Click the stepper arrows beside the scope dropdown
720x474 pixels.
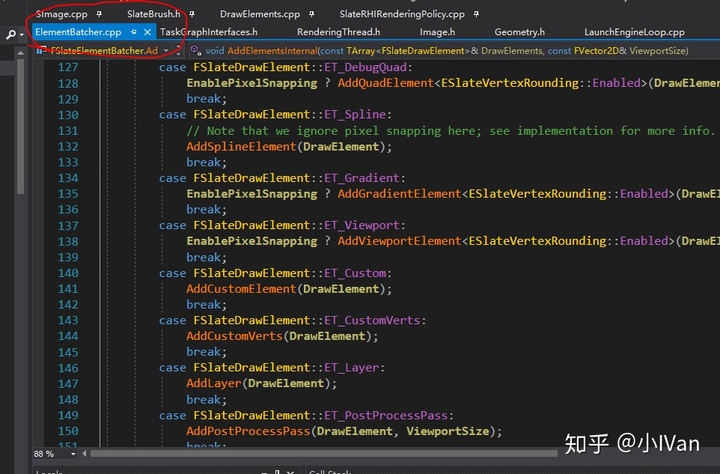[x=178, y=51]
